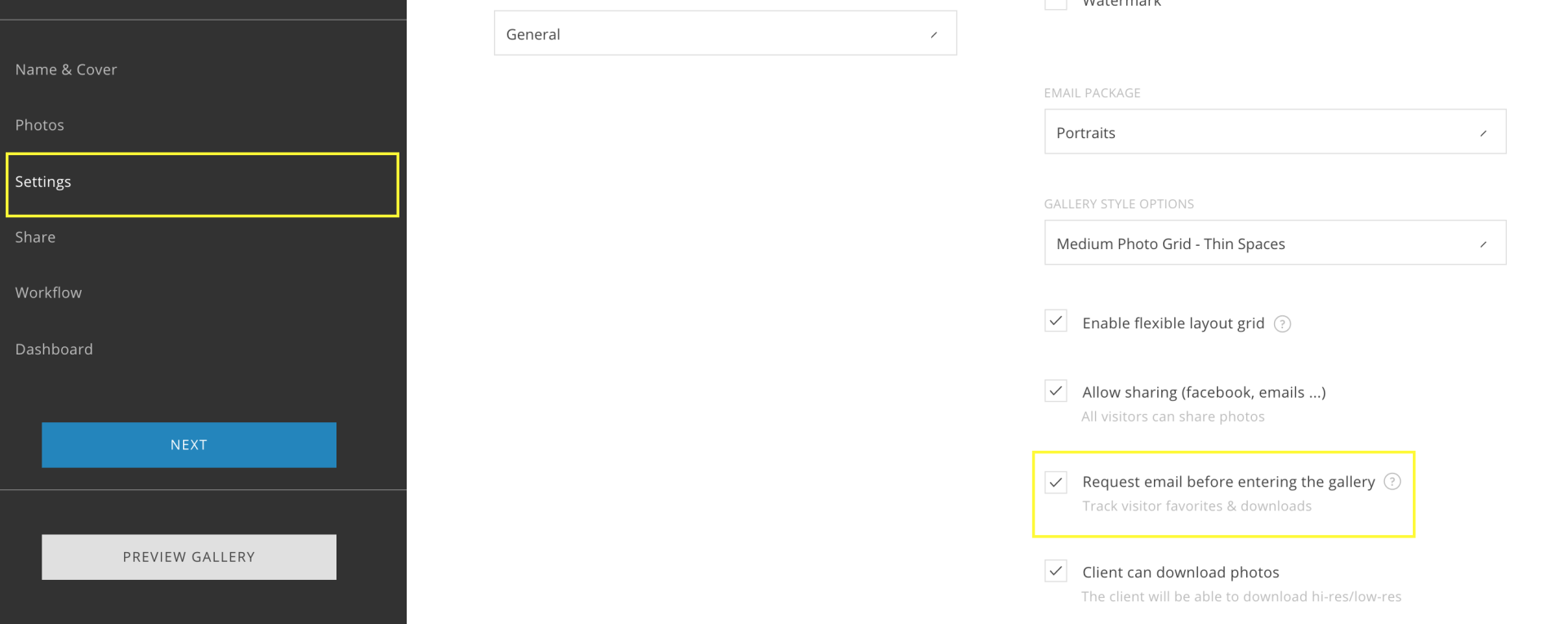Navigate to Dashboard

click(54, 349)
